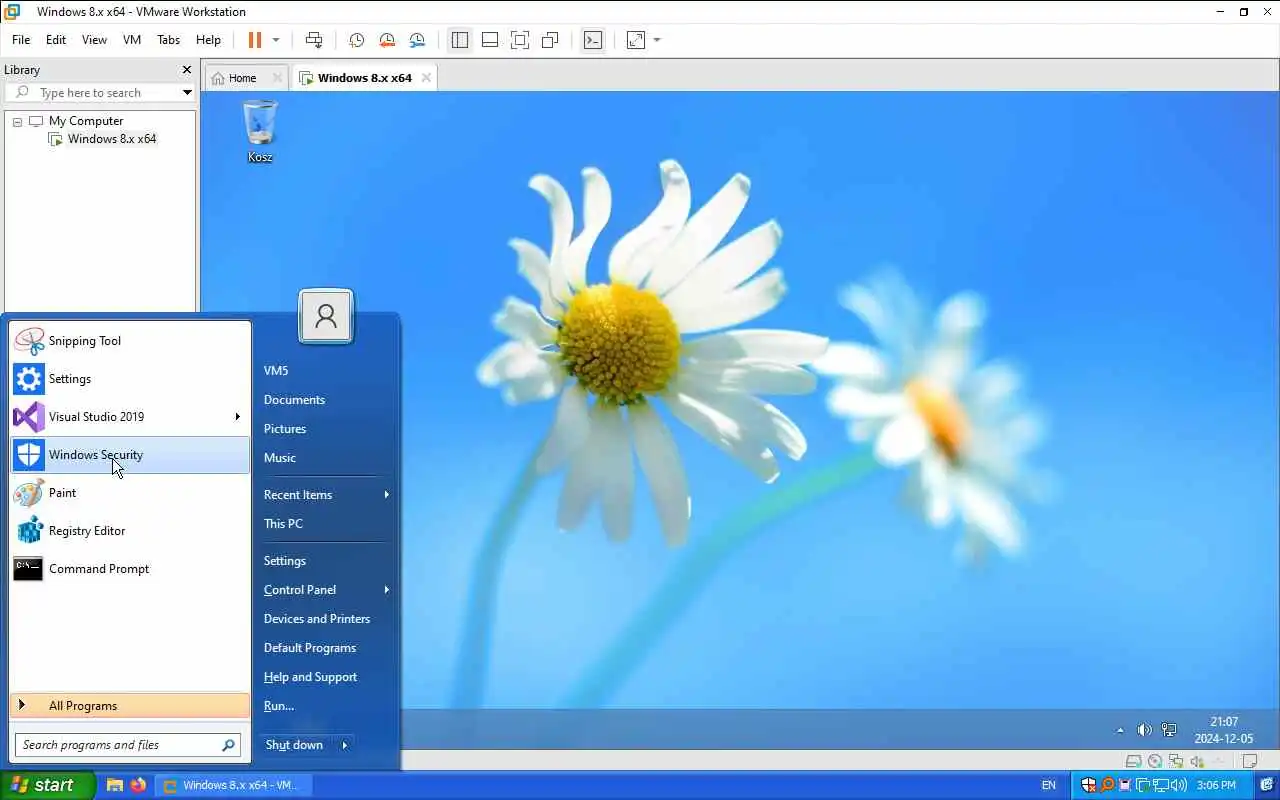Click the host security shield tray icon

[1089, 785]
